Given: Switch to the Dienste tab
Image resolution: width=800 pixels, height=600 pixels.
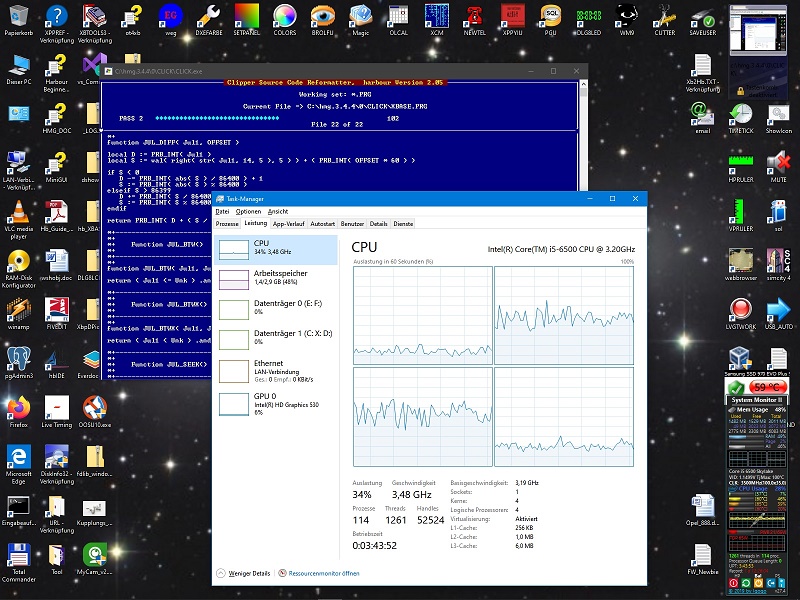Looking at the screenshot, I should [x=403, y=223].
